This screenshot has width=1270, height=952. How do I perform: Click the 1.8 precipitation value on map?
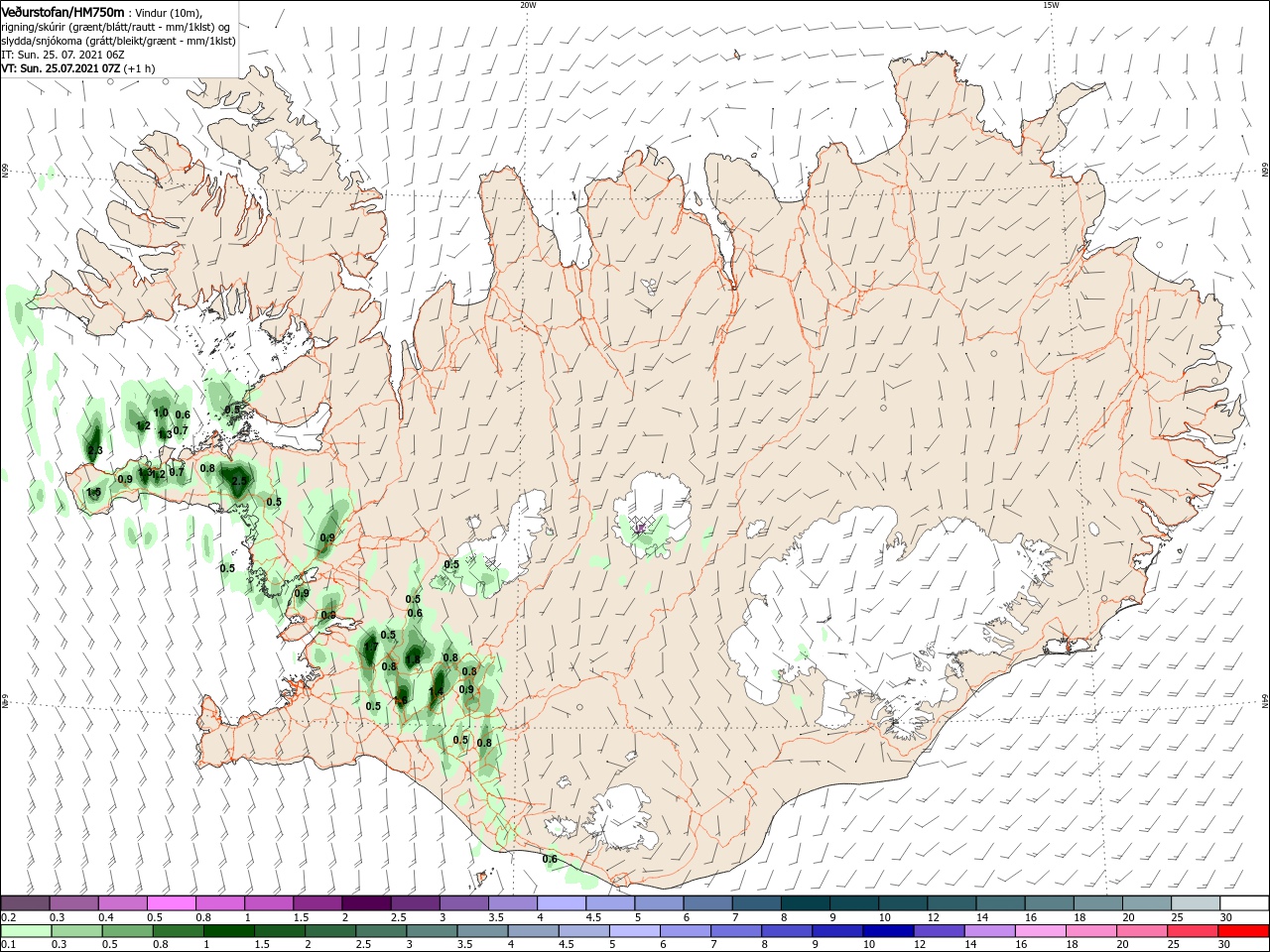tap(413, 658)
